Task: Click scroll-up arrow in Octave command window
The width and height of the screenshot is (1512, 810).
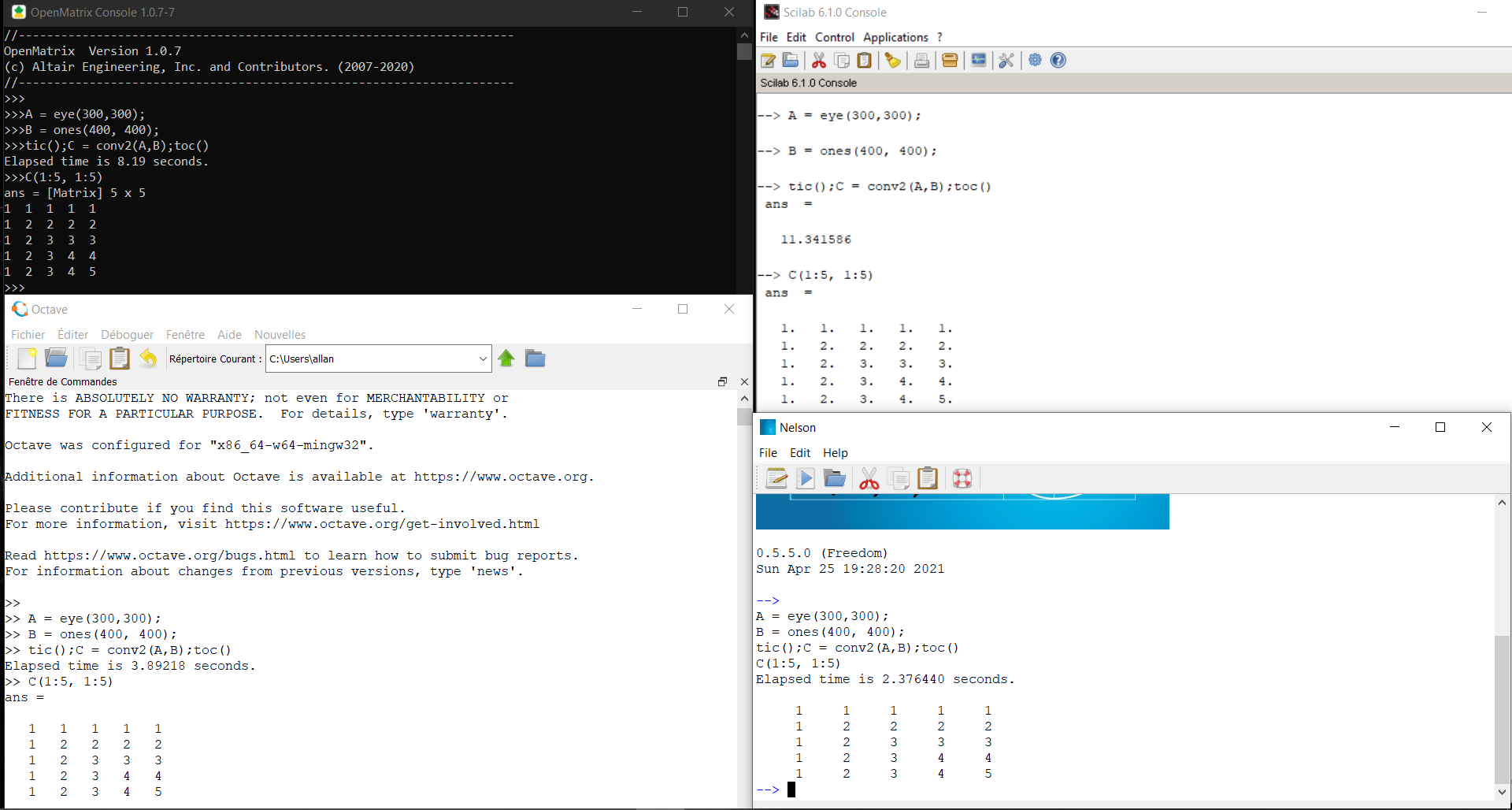Action: (744, 398)
